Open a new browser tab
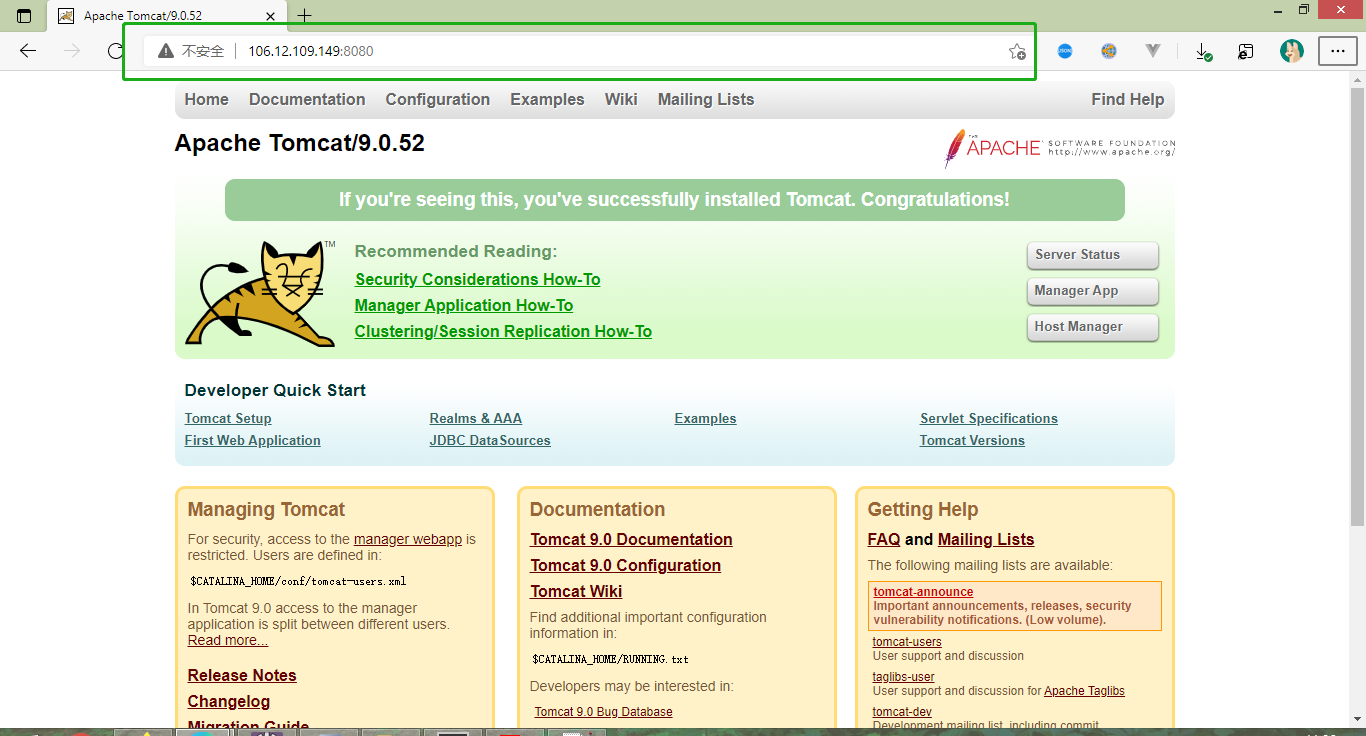 305,15
